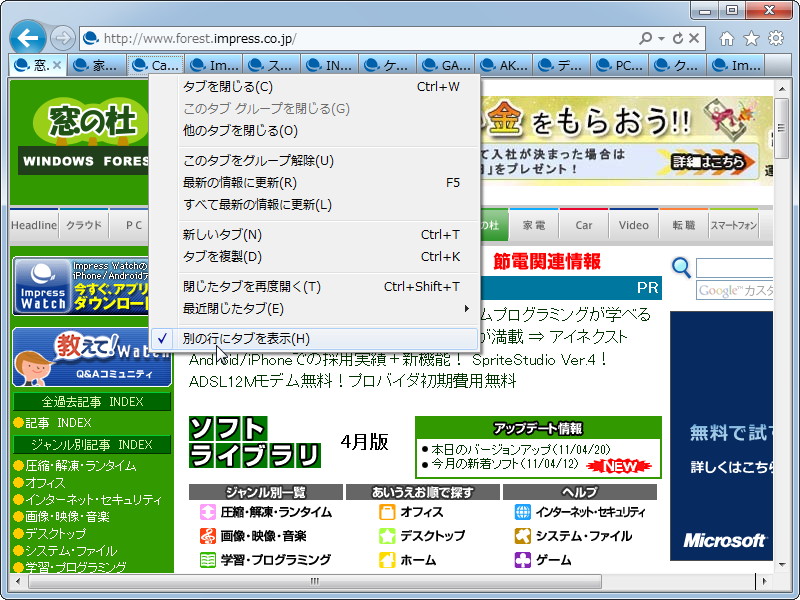Choose 新しいタブ(N) menu item
Screen dimensions: 800x600
tap(315, 235)
